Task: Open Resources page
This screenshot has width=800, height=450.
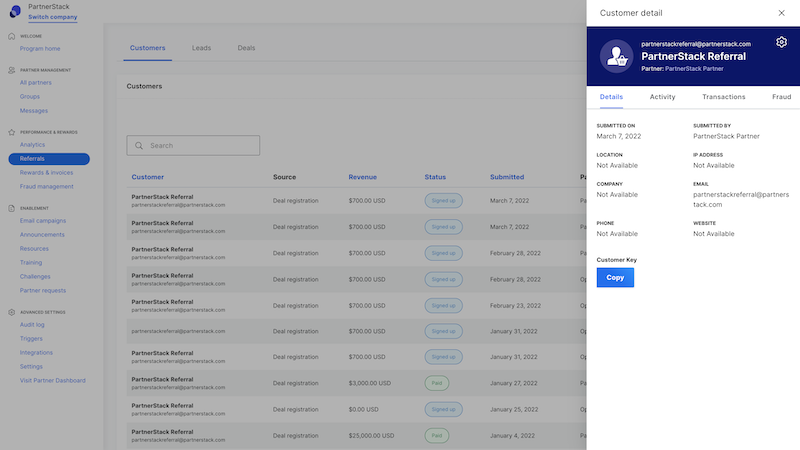Action: point(34,249)
